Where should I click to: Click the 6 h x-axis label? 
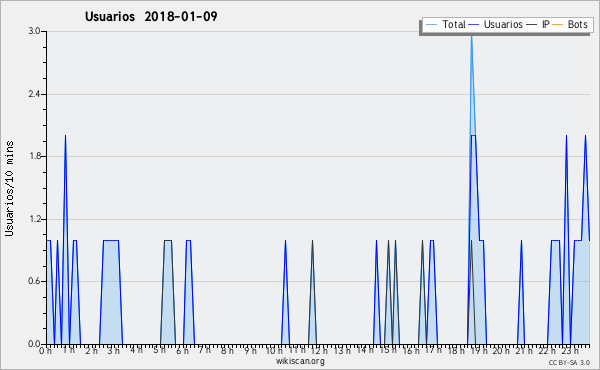coord(182,350)
